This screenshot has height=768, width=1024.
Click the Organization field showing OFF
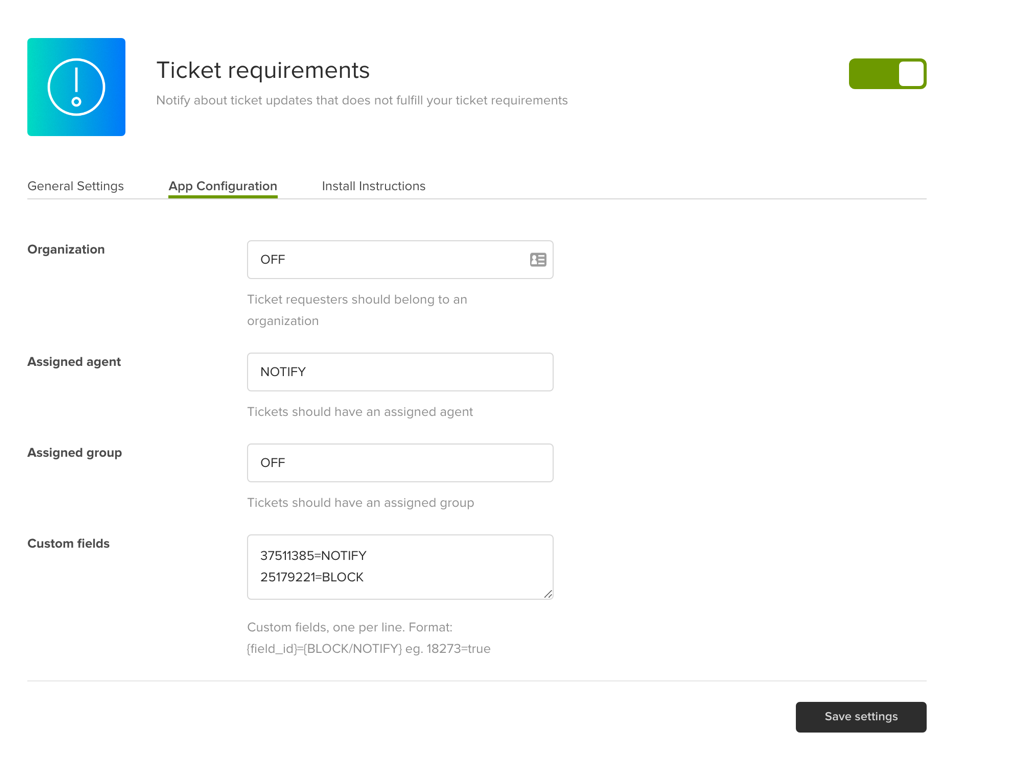click(x=385, y=260)
